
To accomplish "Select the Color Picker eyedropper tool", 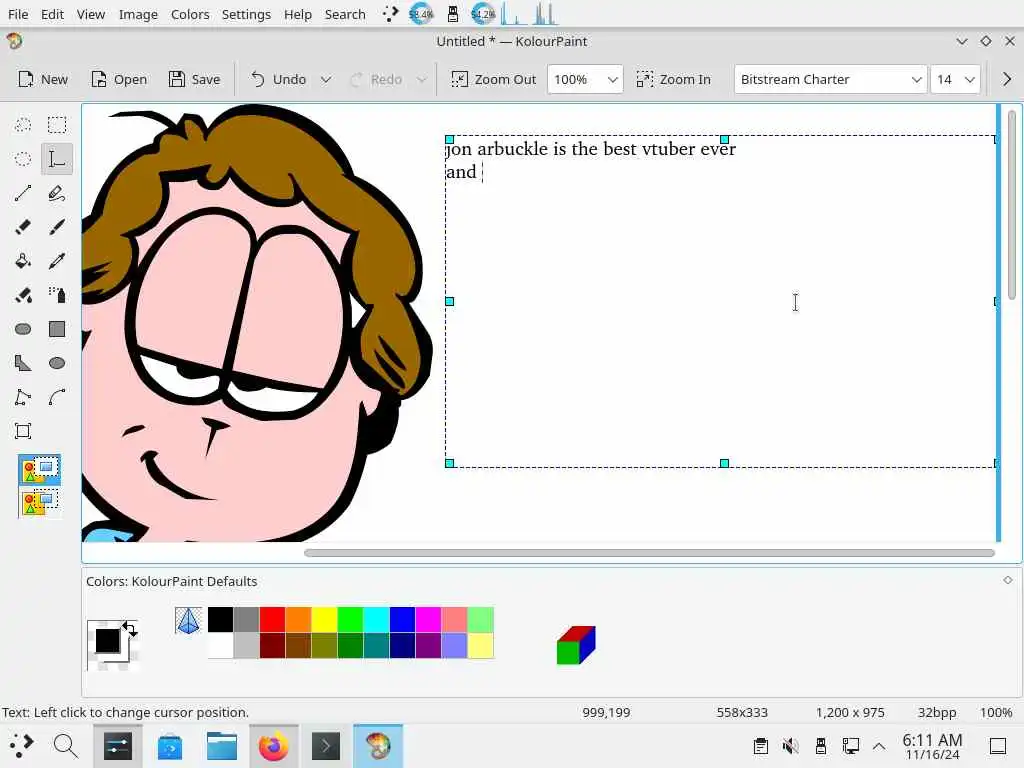I will tap(57, 261).
